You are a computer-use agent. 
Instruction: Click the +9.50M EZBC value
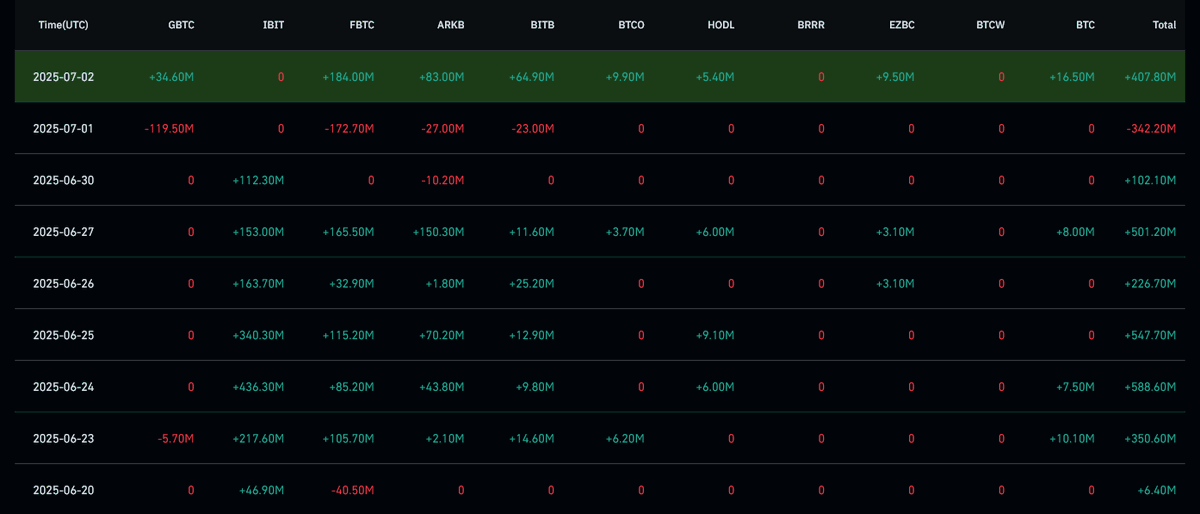(x=894, y=77)
